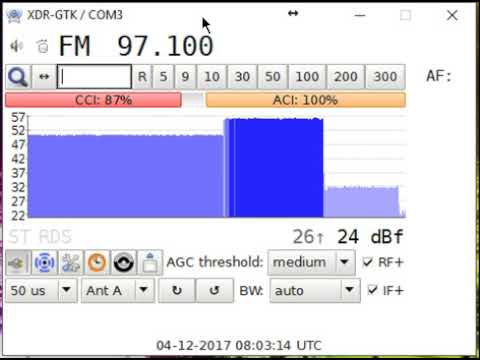Select the 5 step button
The width and height of the screenshot is (480, 360).
pos(163,77)
